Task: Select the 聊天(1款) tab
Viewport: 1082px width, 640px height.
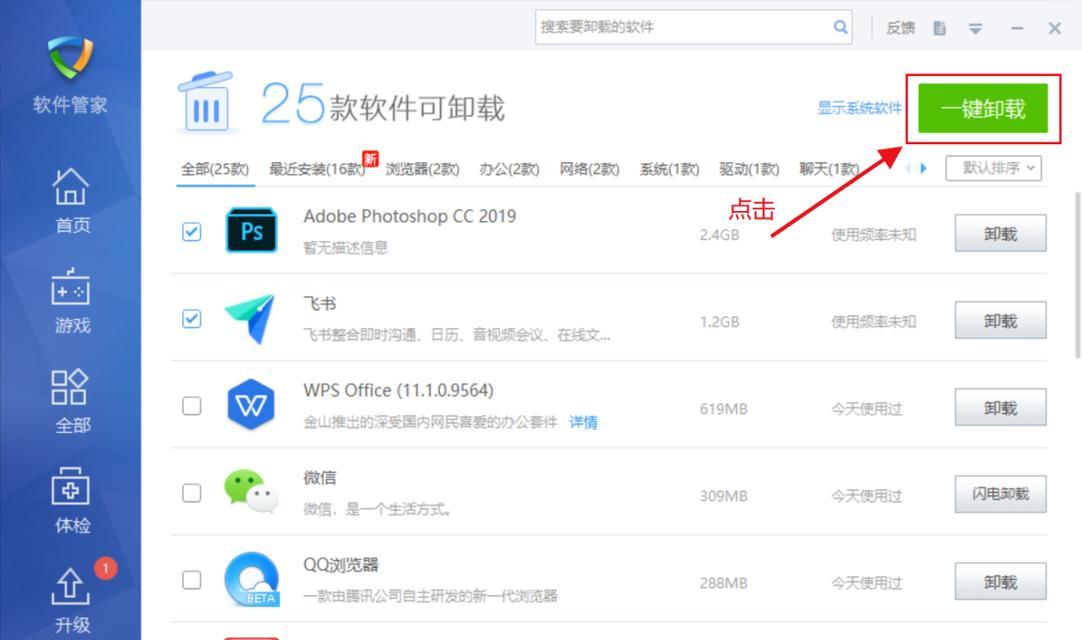Action: pos(829,169)
